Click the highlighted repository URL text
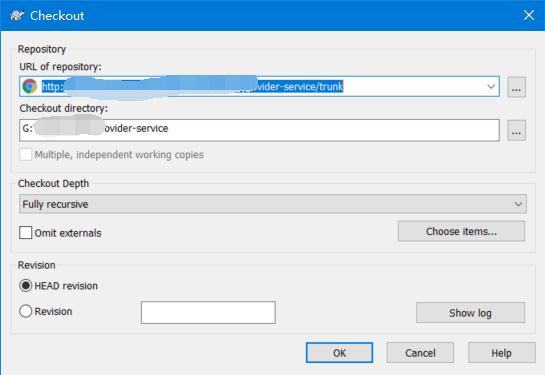This screenshot has width=545, height=375. coord(193,86)
